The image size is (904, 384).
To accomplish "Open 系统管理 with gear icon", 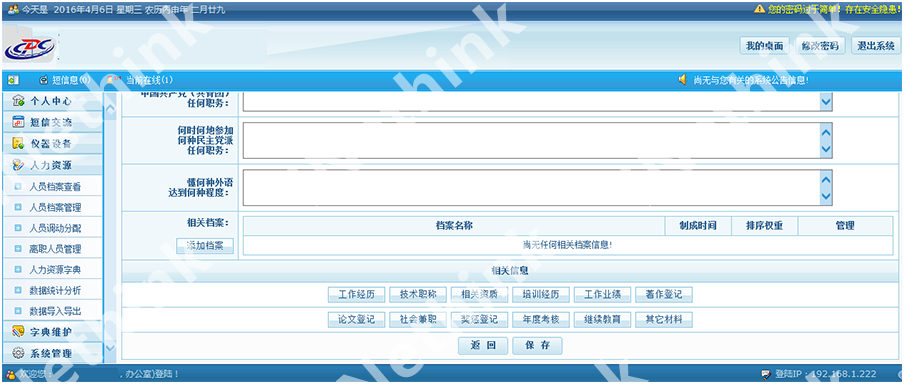I will pyautogui.click(x=52, y=353).
